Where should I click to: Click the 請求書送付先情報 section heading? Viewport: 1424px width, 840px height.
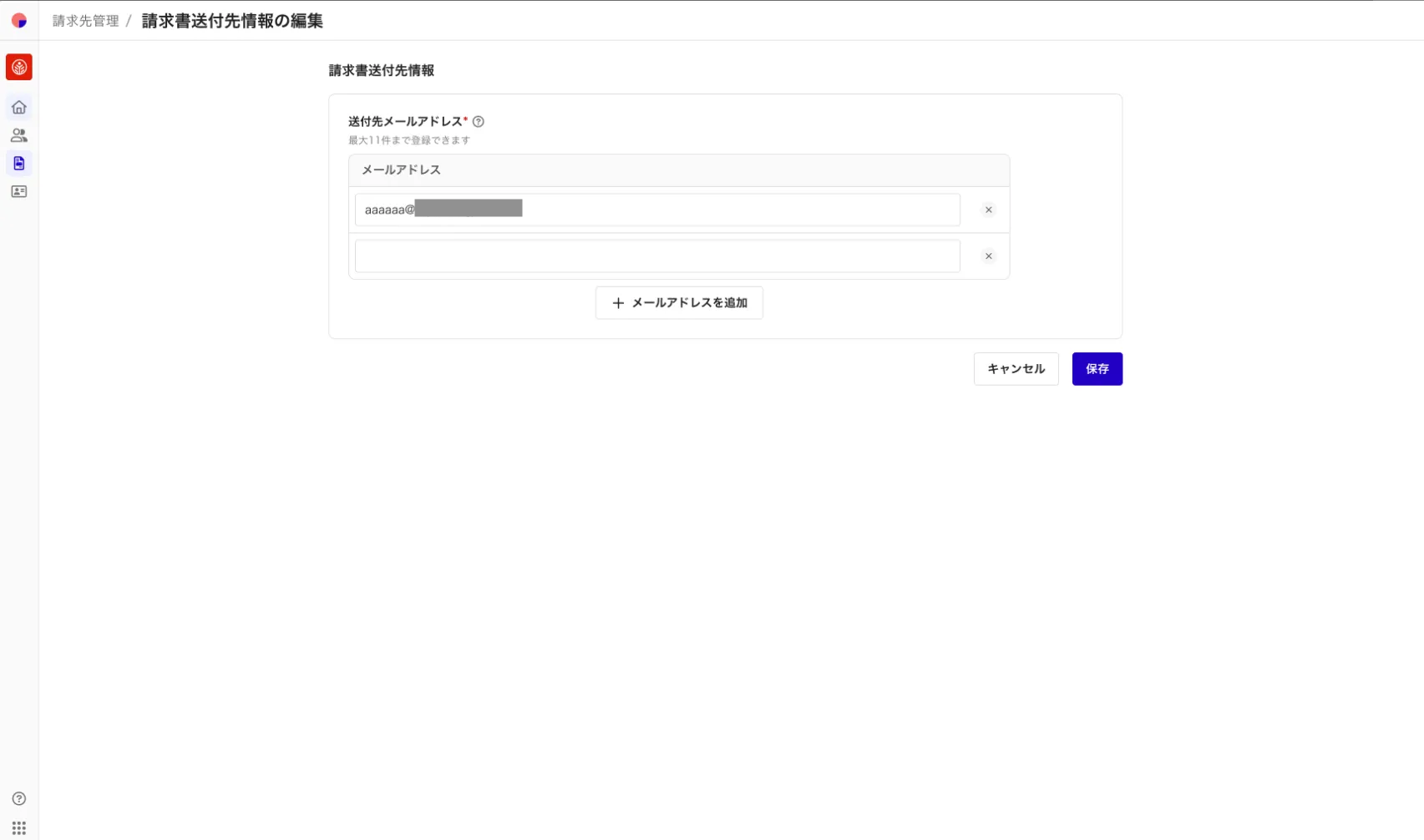point(381,70)
